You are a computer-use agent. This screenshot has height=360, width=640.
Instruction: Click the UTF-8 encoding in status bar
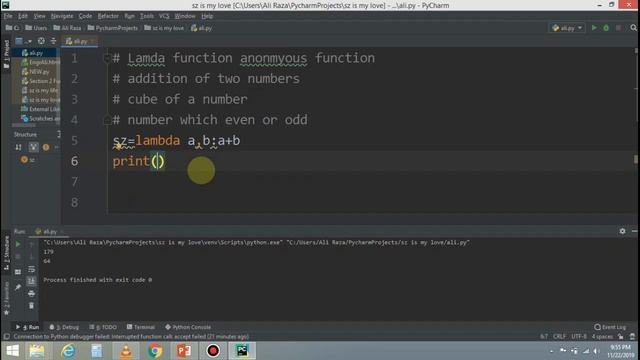pos(579,336)
